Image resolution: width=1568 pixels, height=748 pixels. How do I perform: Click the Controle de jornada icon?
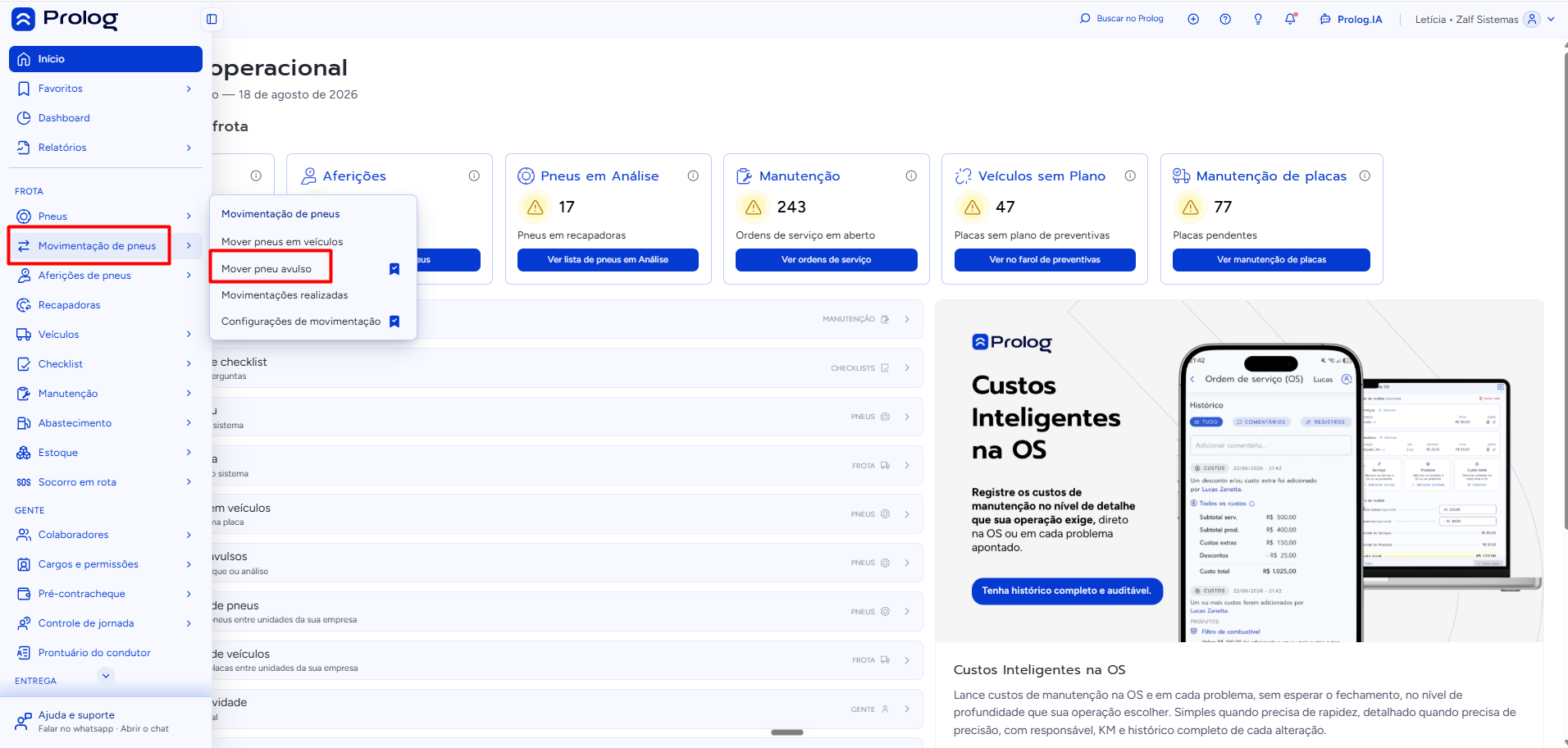[24, 623]
